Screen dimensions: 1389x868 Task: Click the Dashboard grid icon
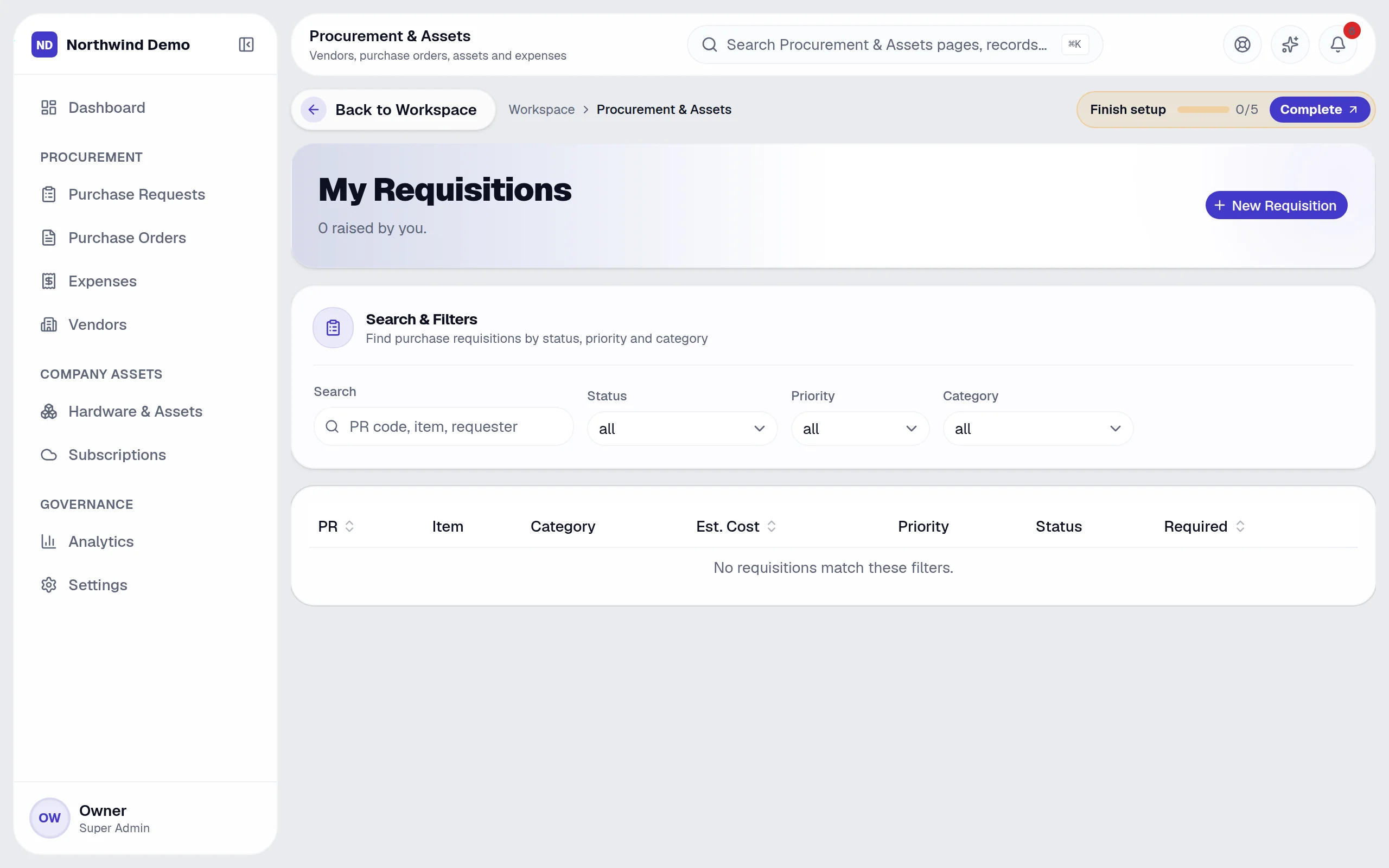pos(49,107)
